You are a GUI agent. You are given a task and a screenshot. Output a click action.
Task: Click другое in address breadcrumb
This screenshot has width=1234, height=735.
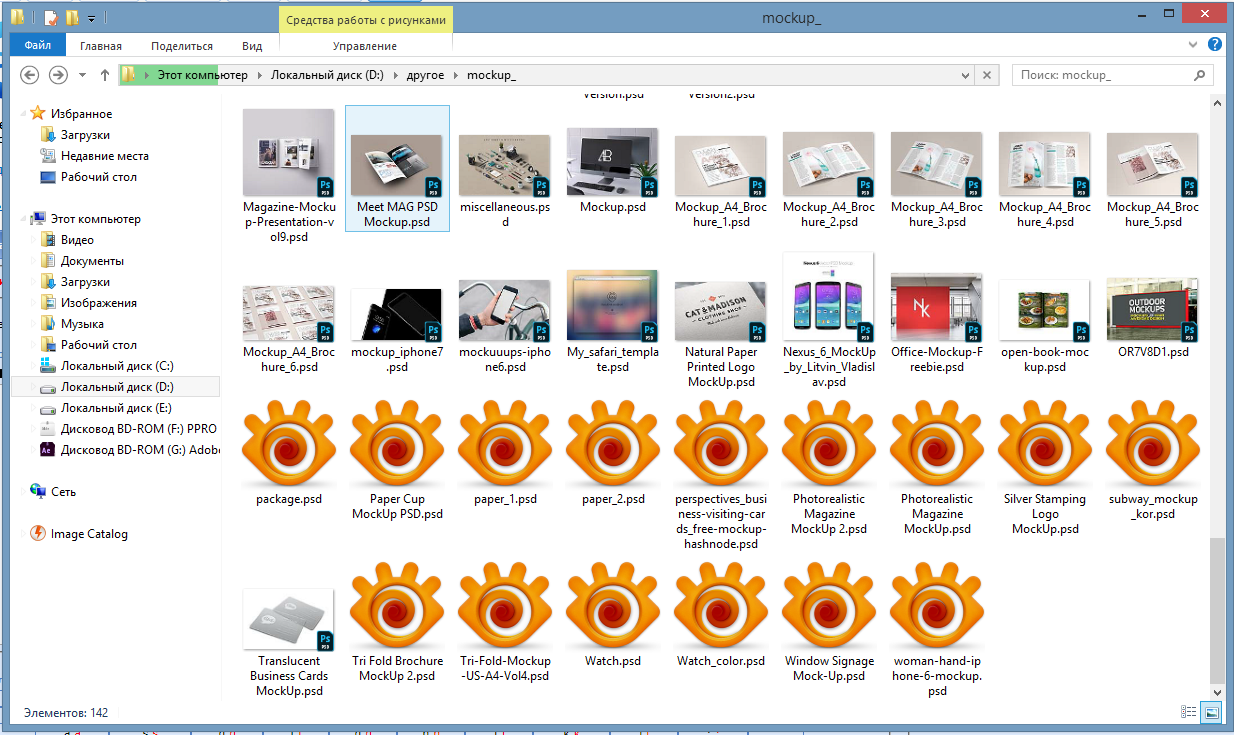tap(425, 75)
